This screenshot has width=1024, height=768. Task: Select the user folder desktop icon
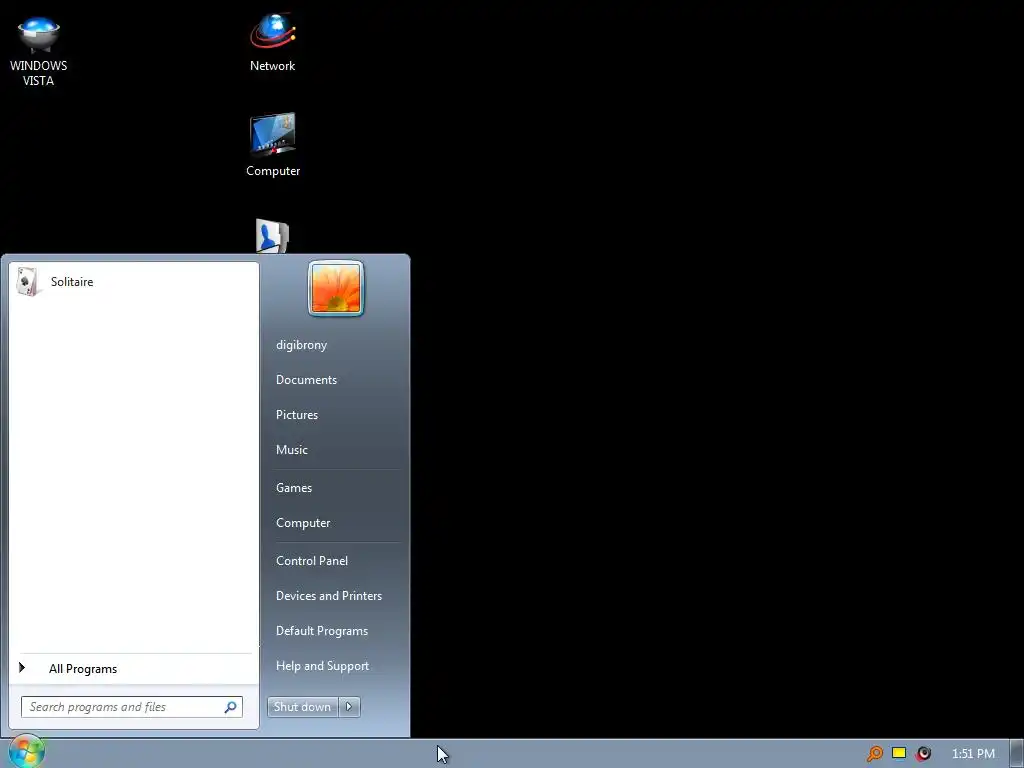[x=272, y=236]
